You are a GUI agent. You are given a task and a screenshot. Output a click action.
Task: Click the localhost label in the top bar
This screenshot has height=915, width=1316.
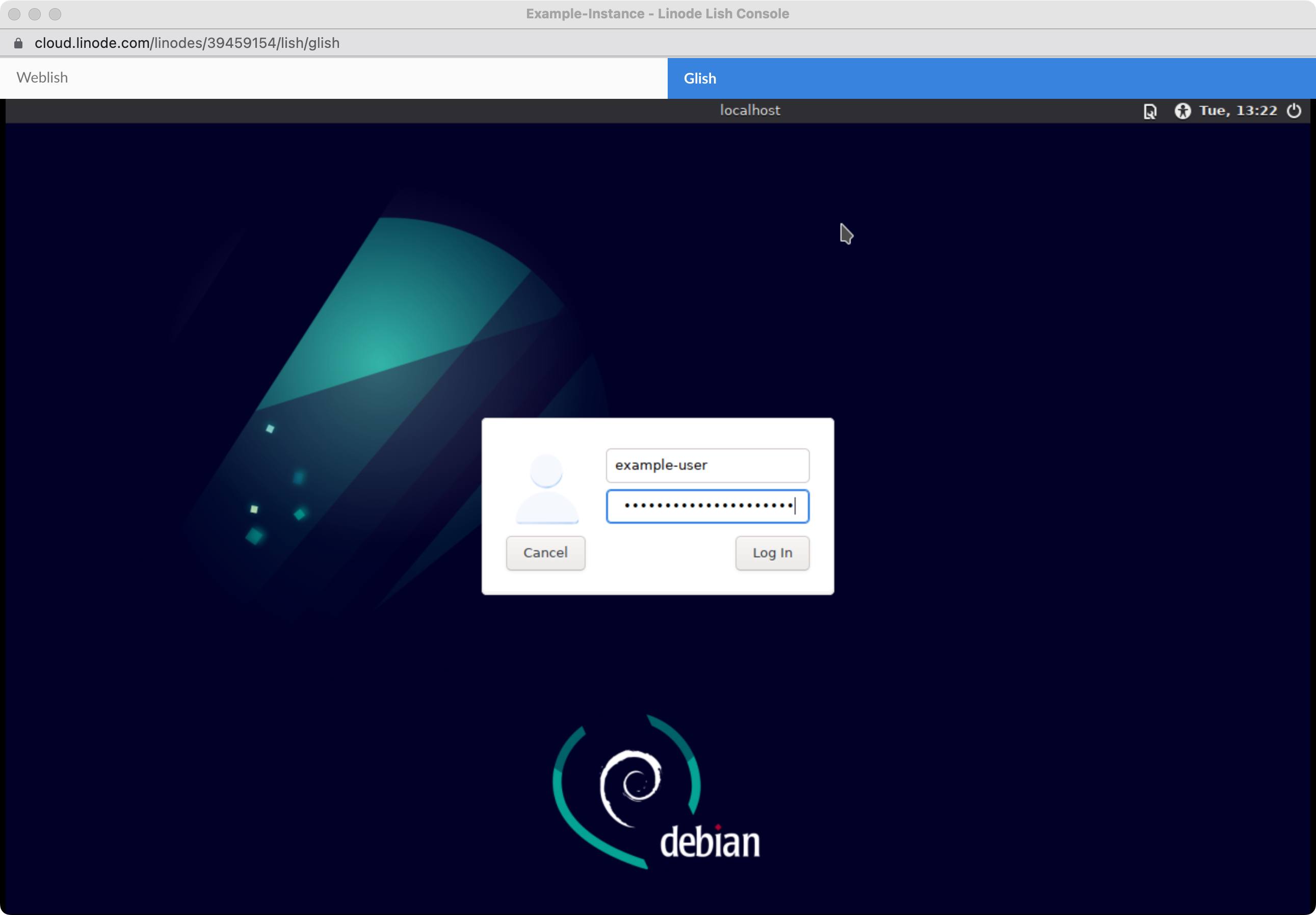749,110
